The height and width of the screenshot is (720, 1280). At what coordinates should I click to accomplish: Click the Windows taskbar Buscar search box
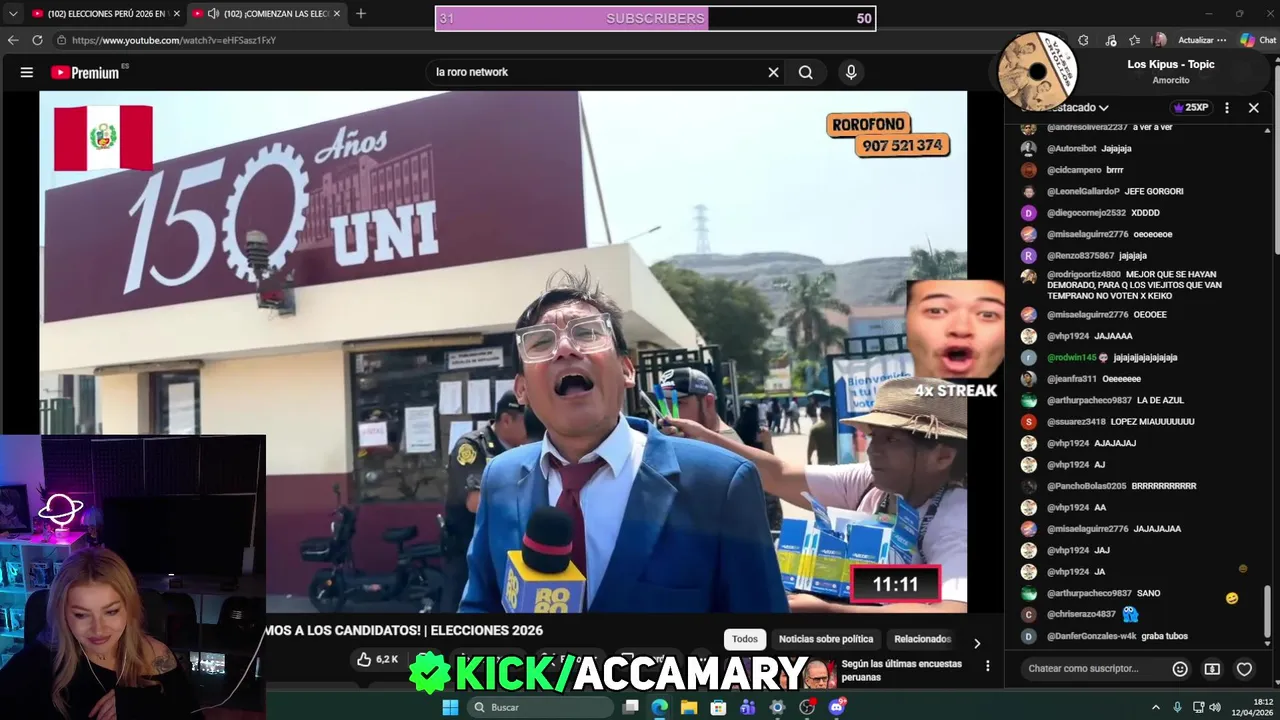(x=540, y=707)
